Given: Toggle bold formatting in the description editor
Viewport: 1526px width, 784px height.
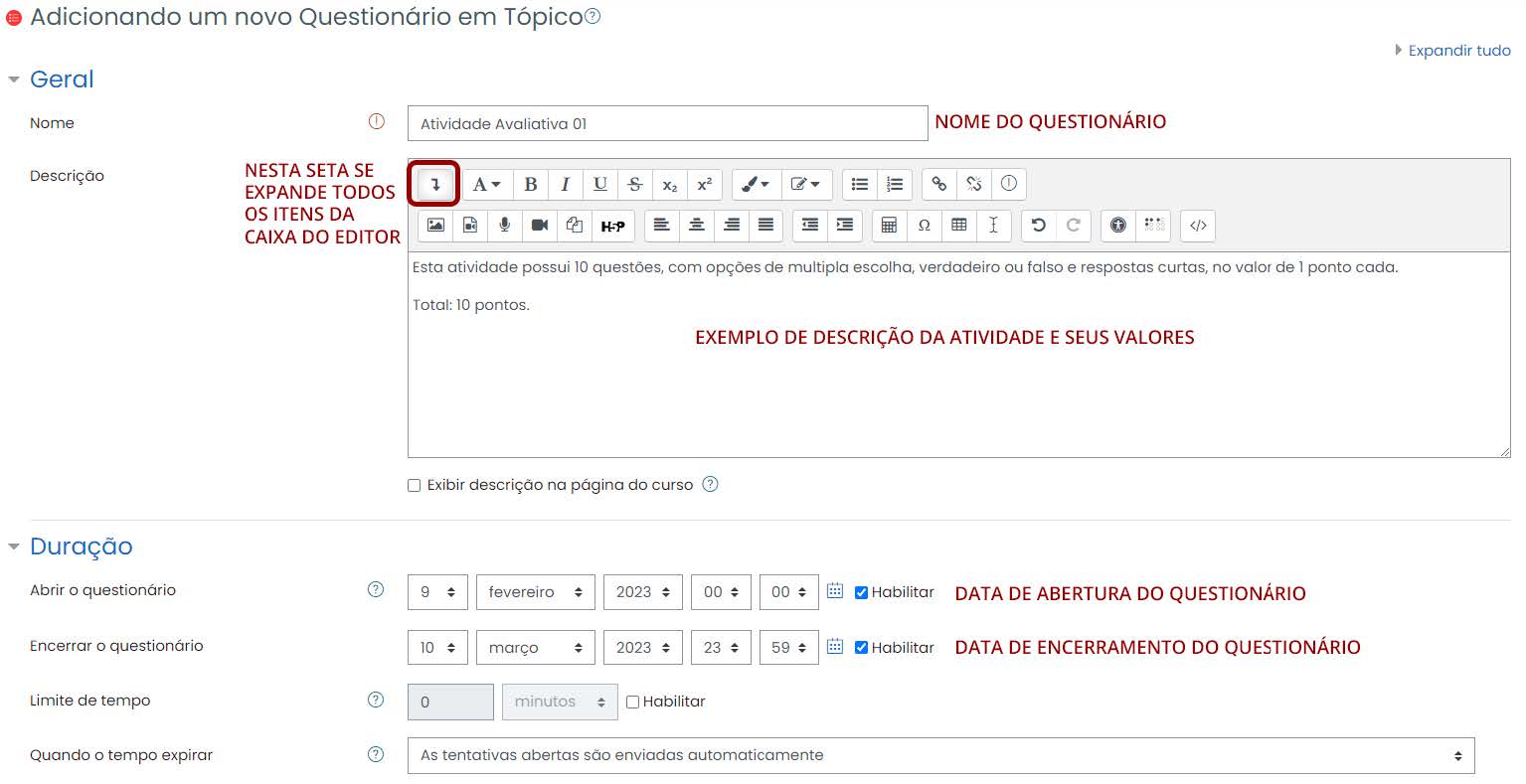Looking at the screenshot, I should coord(530,184).
